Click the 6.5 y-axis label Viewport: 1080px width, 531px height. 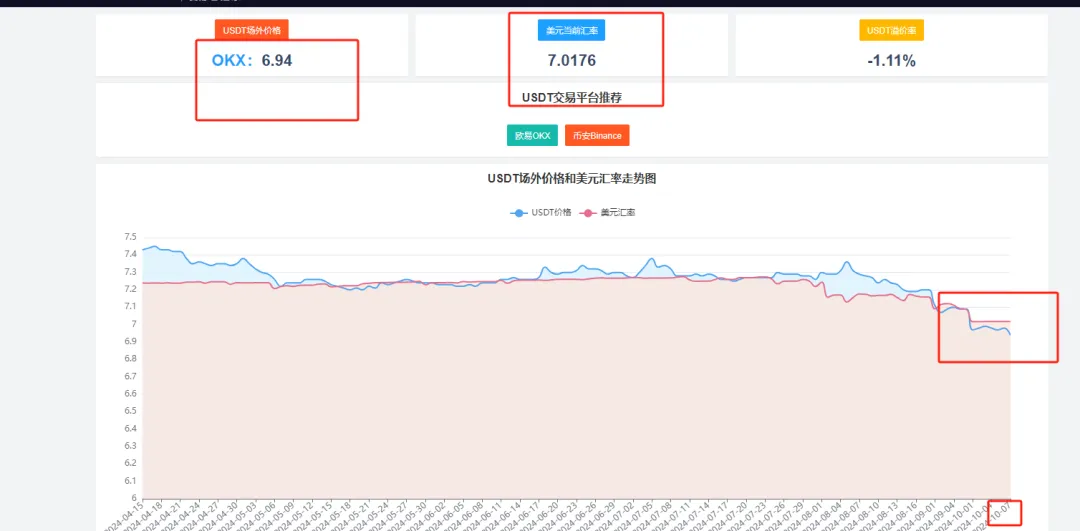[131, 411]
